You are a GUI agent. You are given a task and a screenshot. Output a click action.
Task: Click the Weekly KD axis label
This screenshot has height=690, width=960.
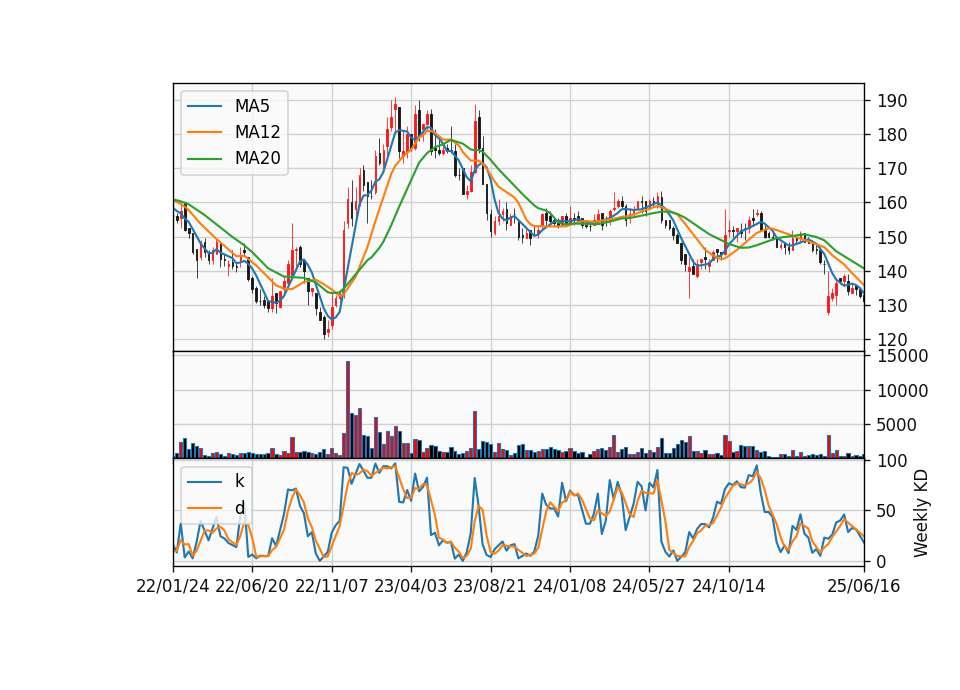point(921,513)
